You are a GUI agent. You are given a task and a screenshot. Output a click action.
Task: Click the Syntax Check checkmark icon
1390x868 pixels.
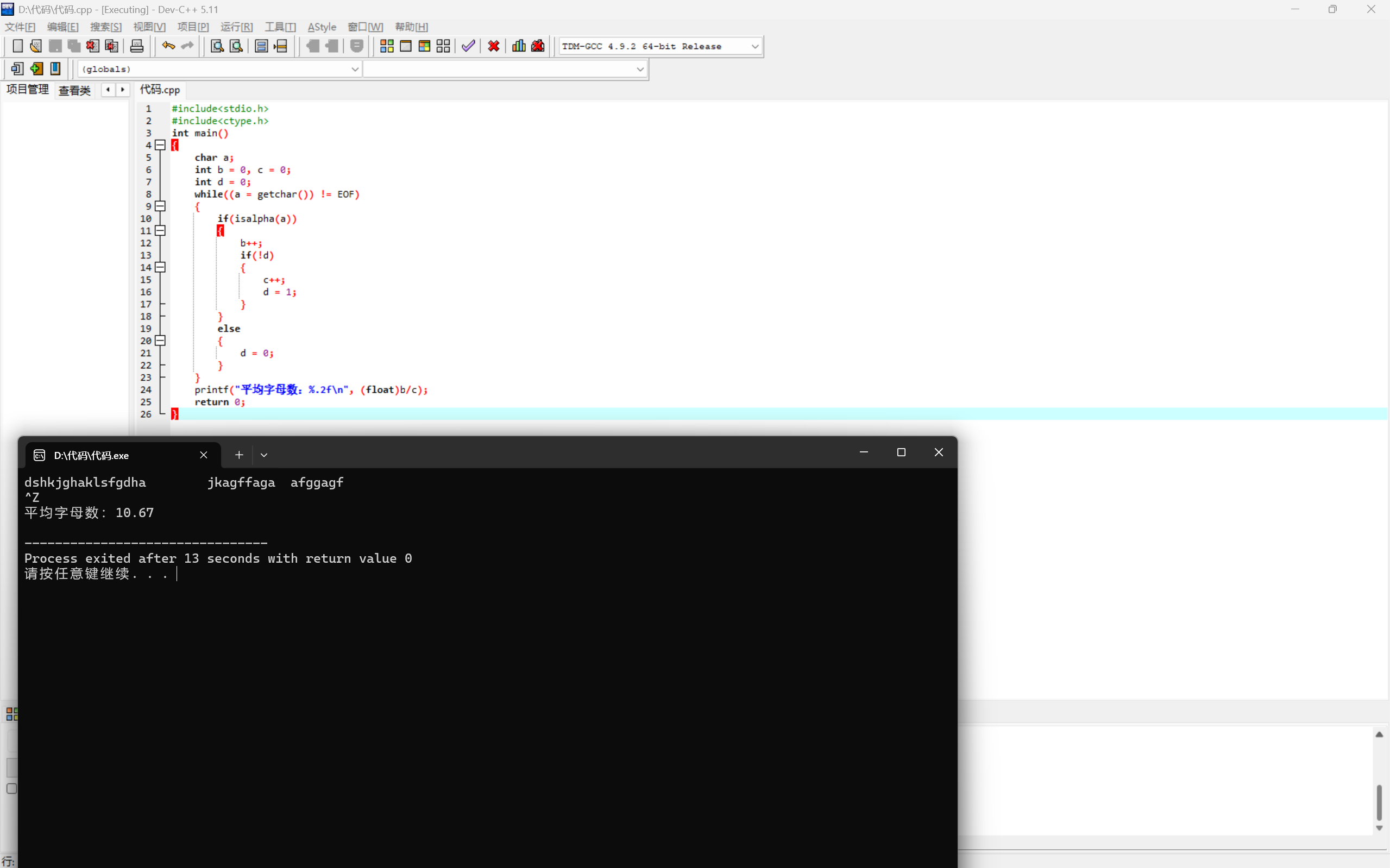tap(468, 46)
